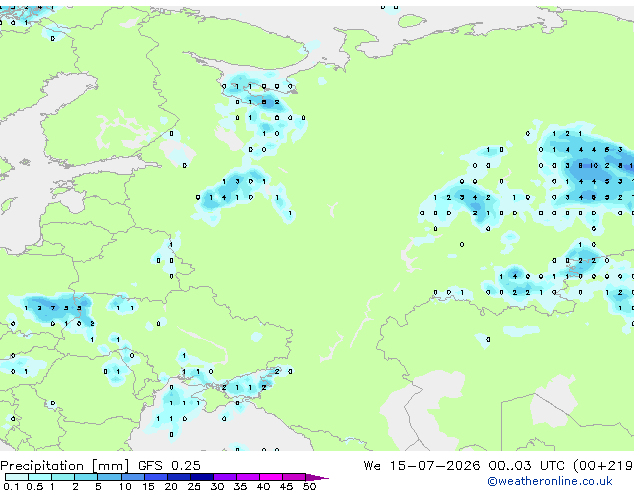
Task: Click the '0.1' legend scale label
Action: click(x=11, y=486)
